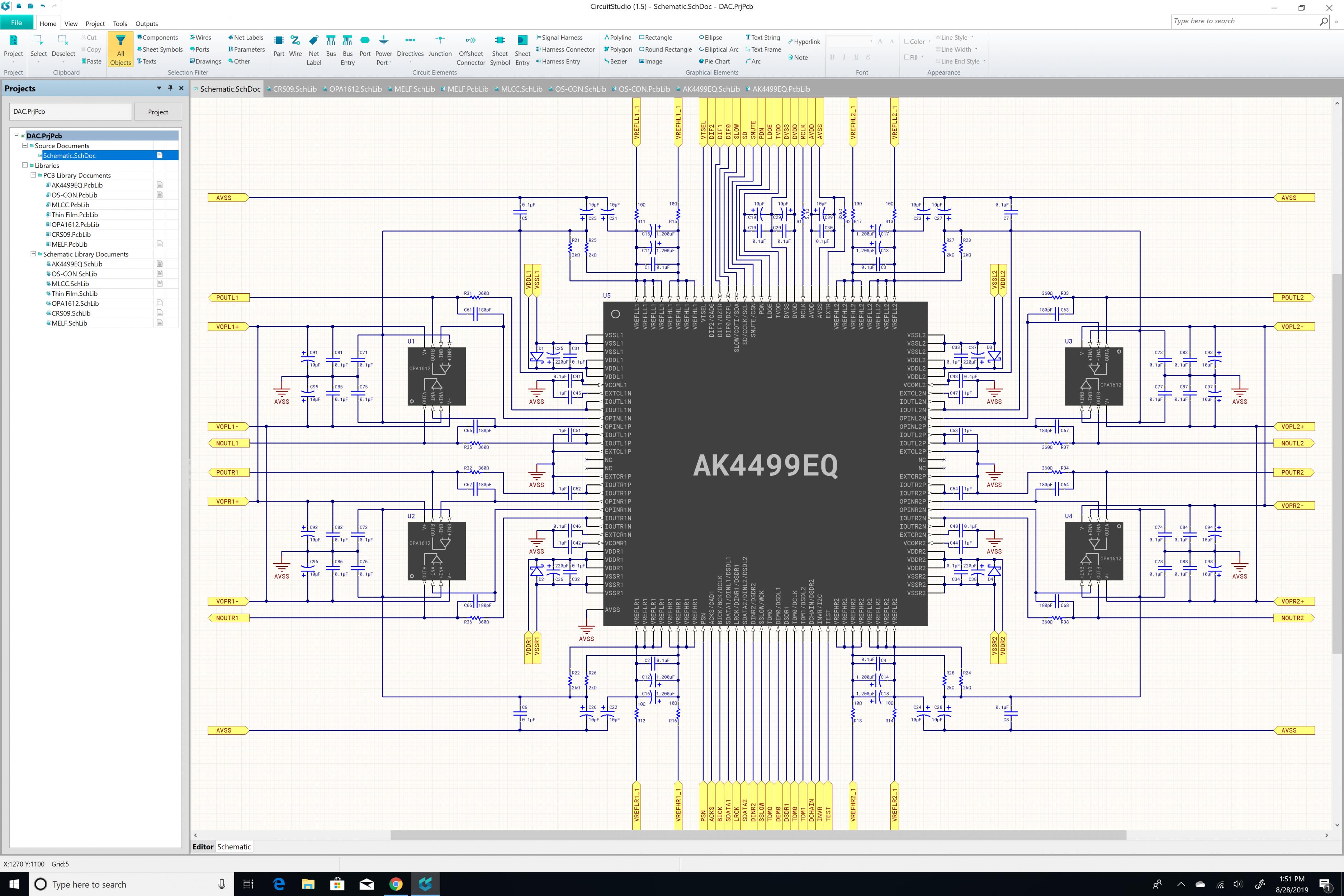Toggle the Ports selection filter
This screenshot has width=1344, height=896.
tap(199, 50)
